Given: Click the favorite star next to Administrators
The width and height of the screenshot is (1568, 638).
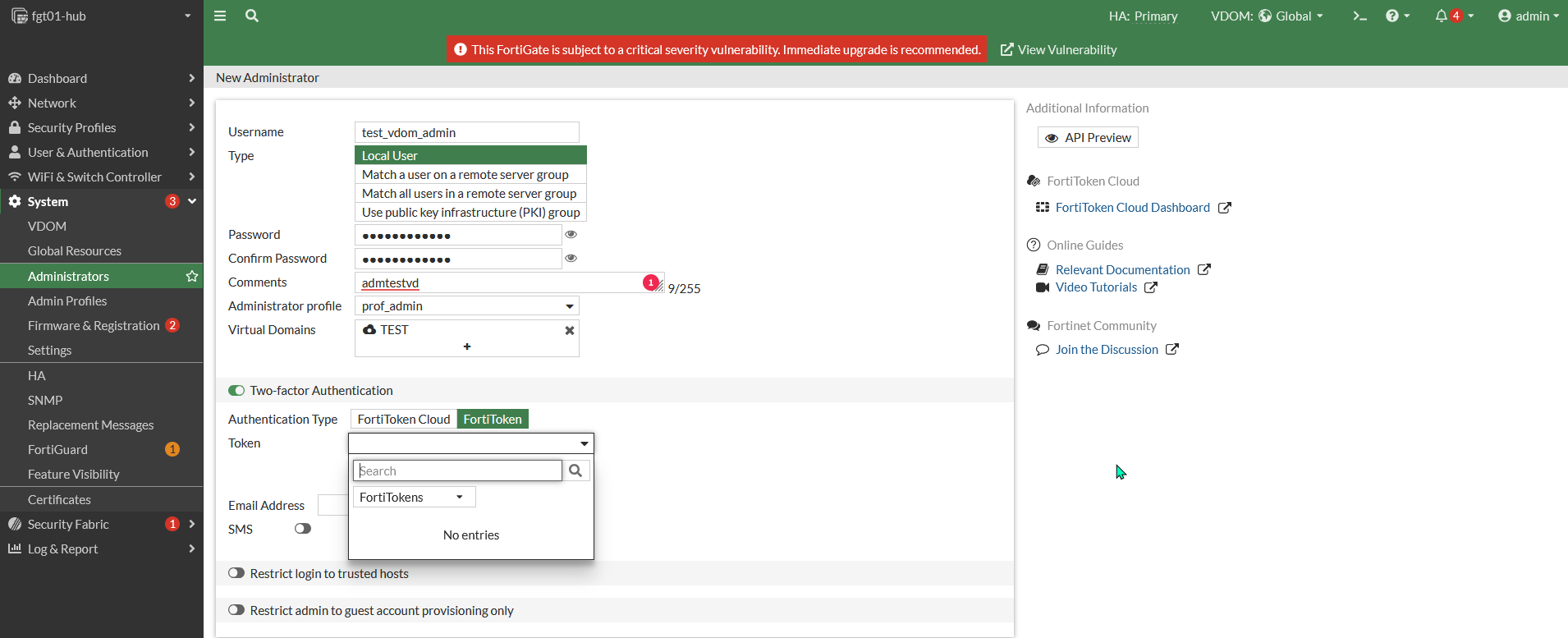Looking at the screenshot, I should (x=192, y=276).
